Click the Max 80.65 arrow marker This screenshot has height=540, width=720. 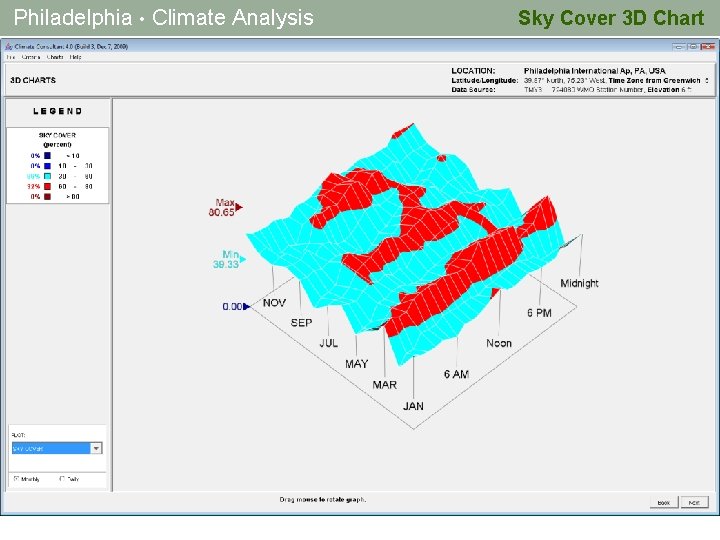(239, 207)
